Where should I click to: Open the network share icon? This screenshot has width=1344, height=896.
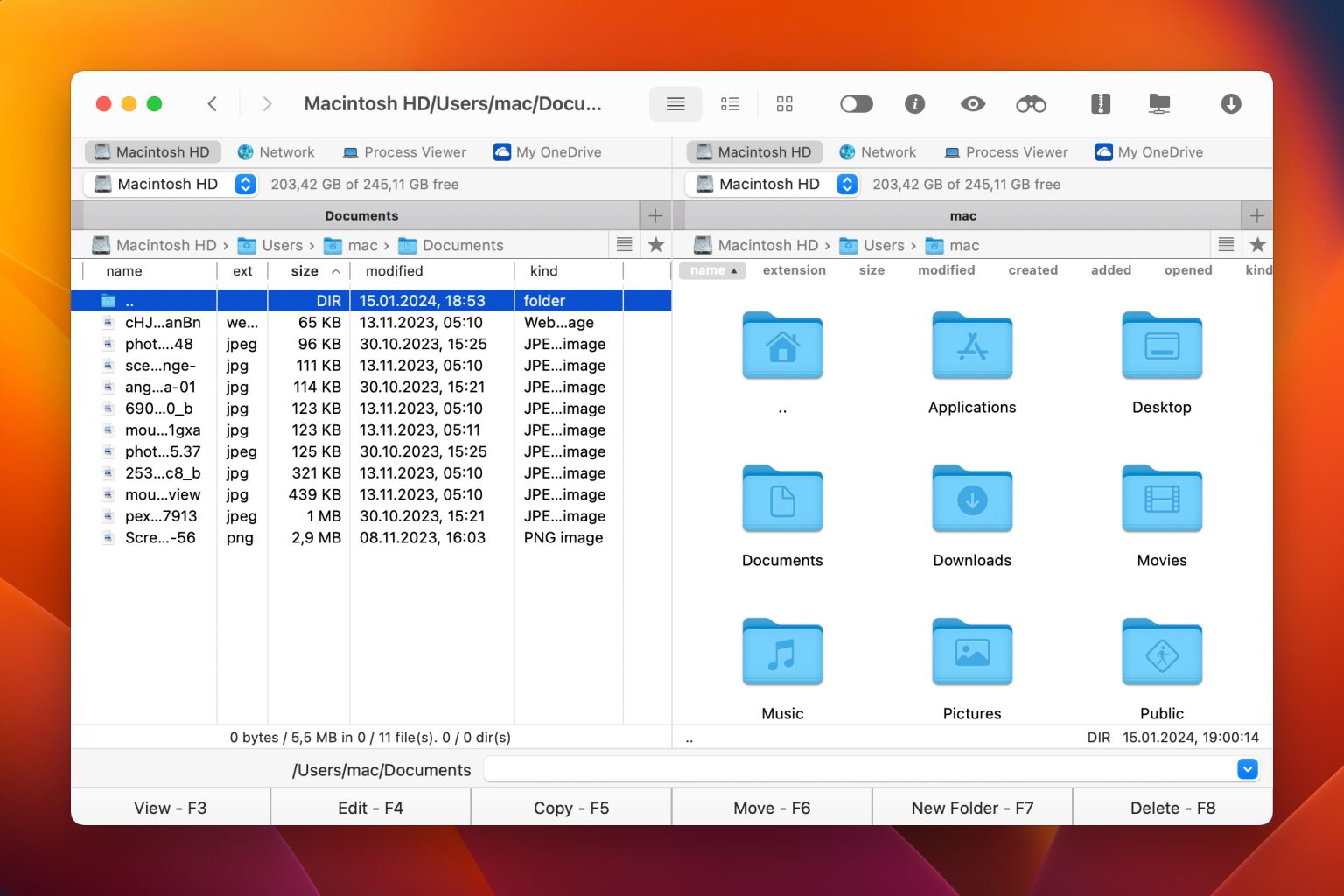1159,103
